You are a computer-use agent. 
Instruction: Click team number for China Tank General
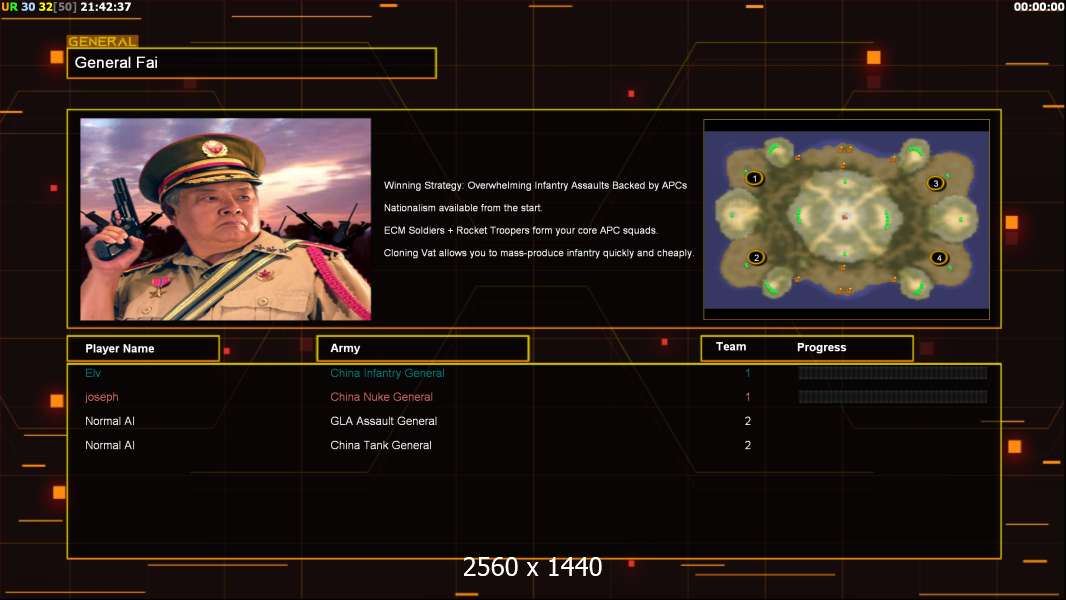pos(747,445)
